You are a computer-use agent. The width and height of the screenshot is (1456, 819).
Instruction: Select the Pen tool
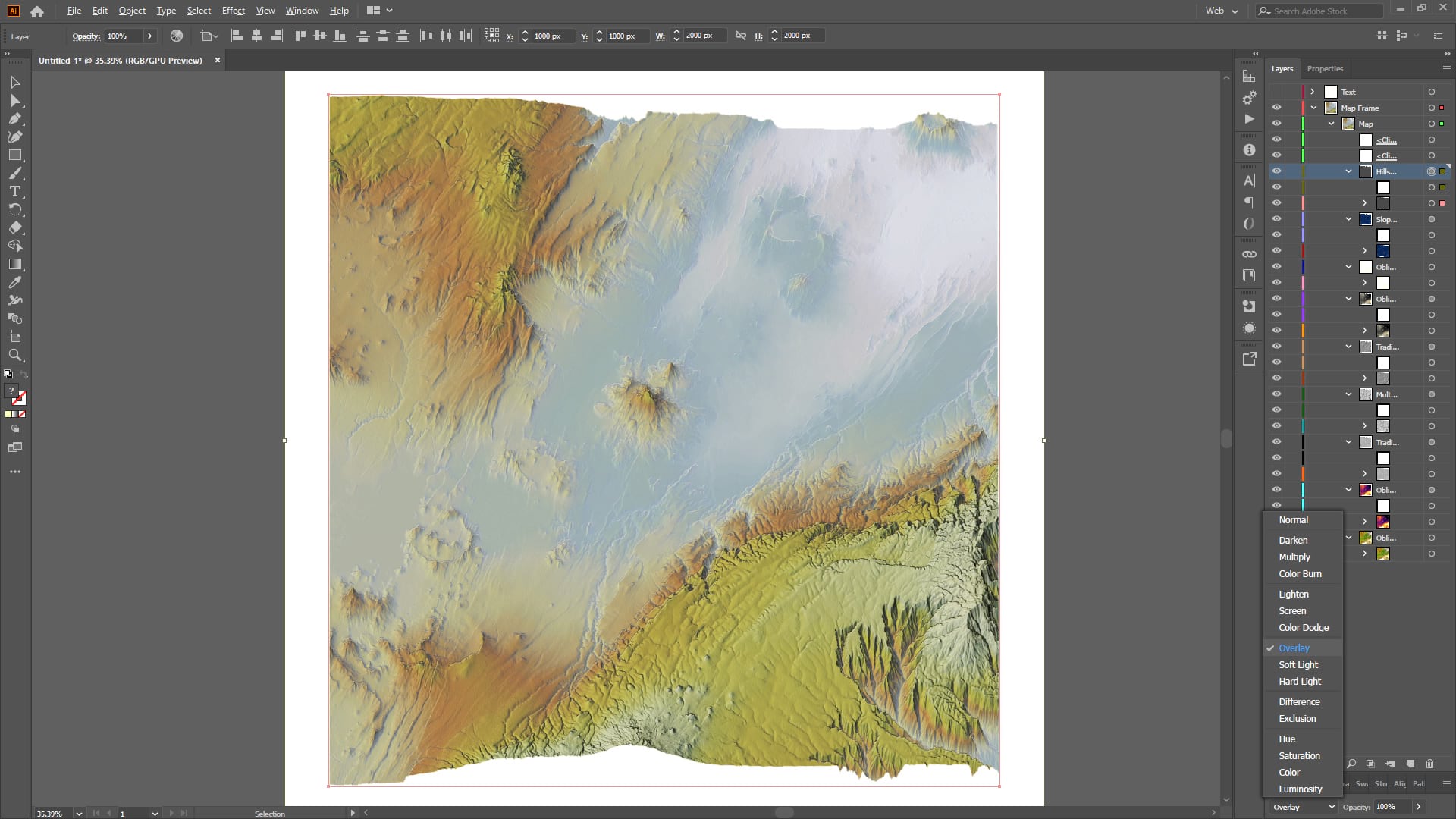[14, 118]
